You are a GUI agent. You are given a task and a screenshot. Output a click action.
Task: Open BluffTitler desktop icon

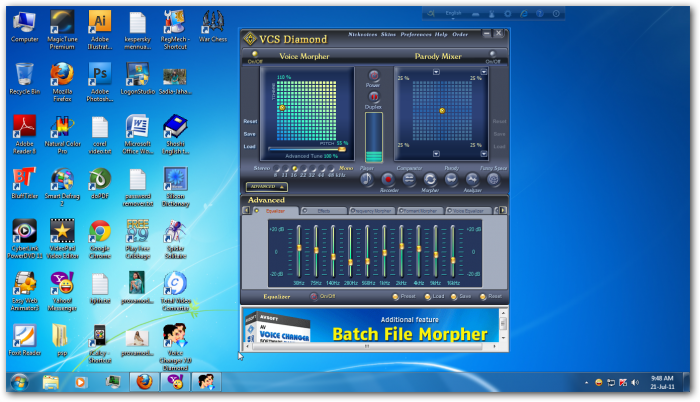25,183
